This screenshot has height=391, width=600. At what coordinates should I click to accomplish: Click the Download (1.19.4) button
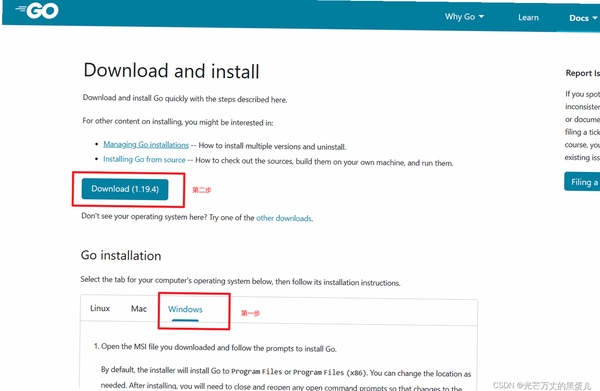pyautogui.click(x=125, y=189)
